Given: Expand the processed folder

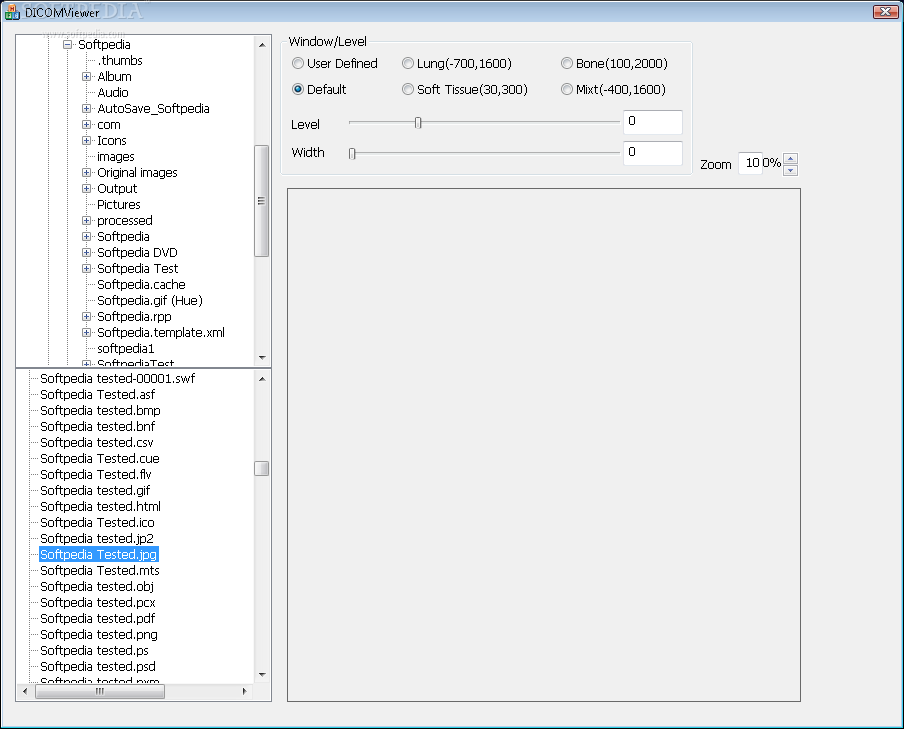Looking at the screenshot, I should pyautogui.click(x=86, y=220).
